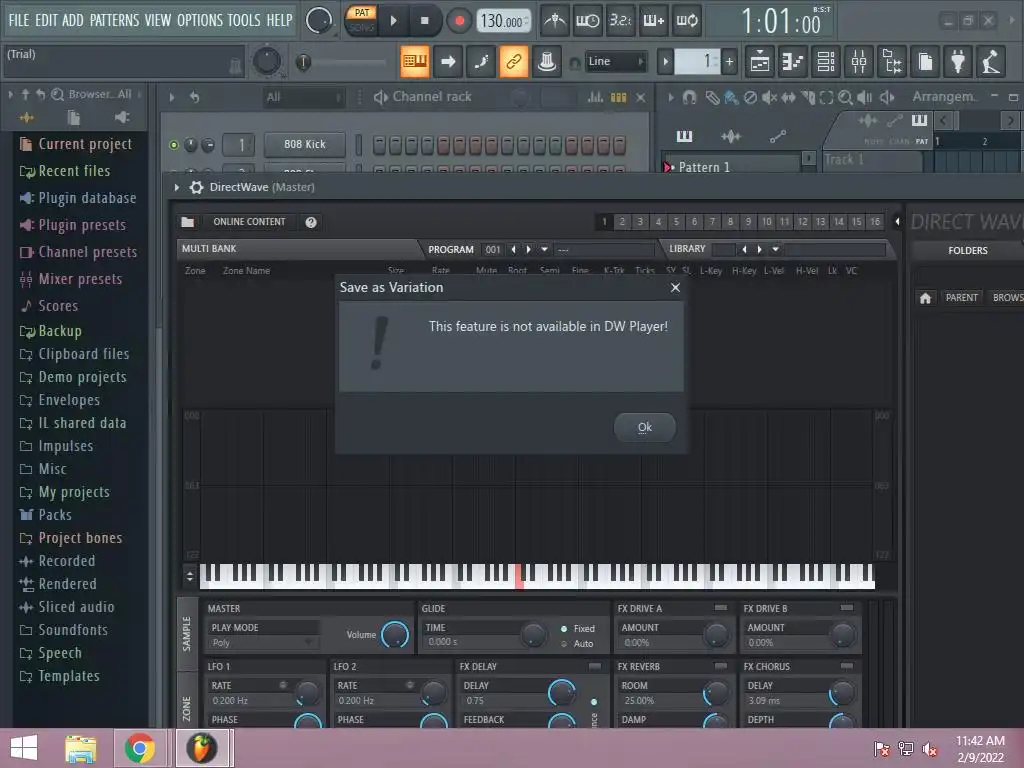Open the PROGRAM dropdown arrow
This screenshot has width=1024, height=768.
click(x=544, y=249)
